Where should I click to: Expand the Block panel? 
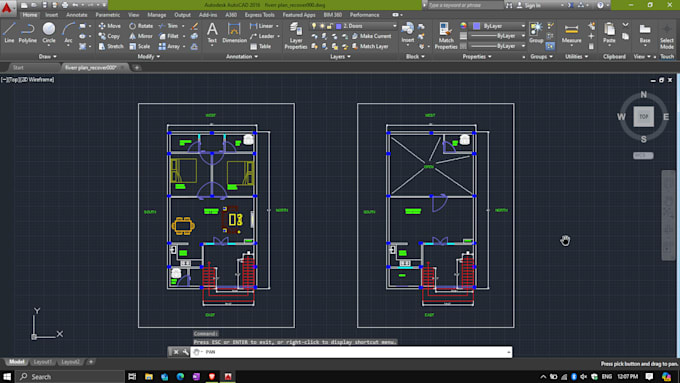(x=415, y=56)
